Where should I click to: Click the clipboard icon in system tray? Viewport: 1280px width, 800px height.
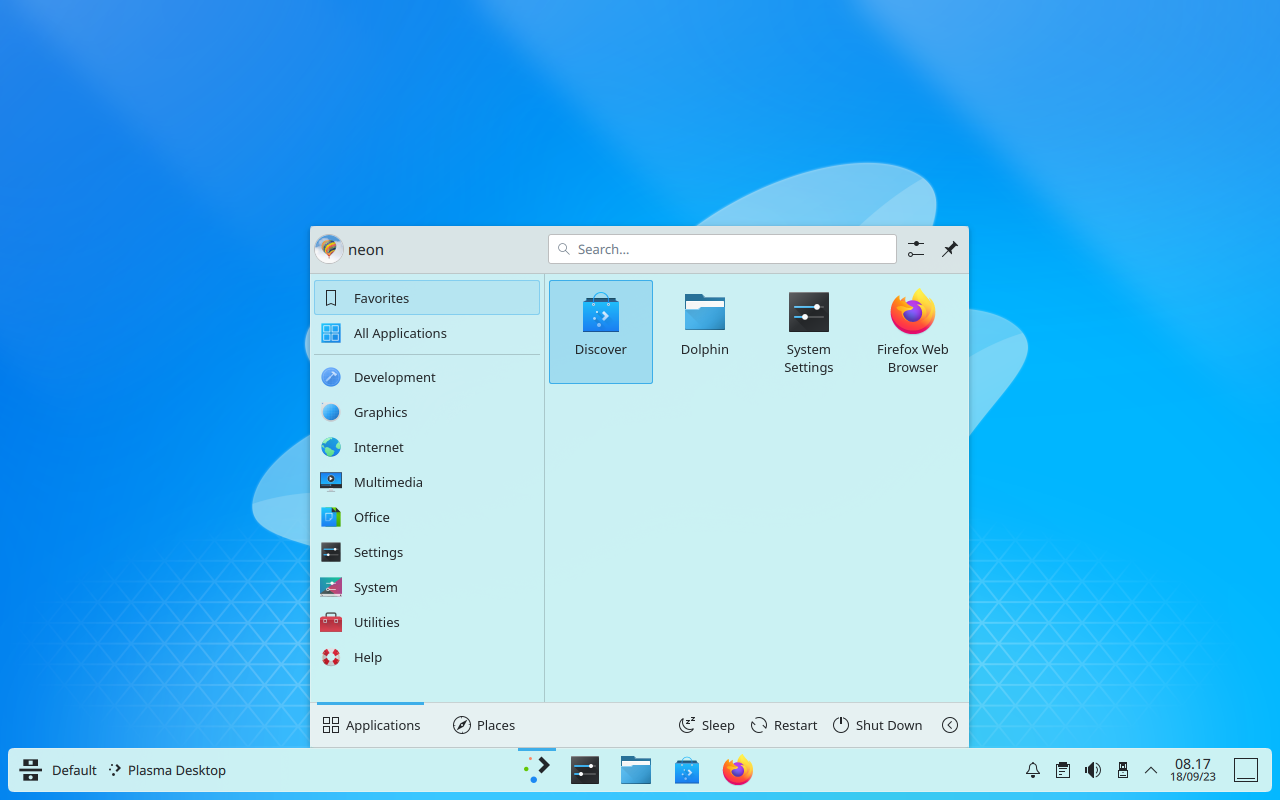[1062, 770]
